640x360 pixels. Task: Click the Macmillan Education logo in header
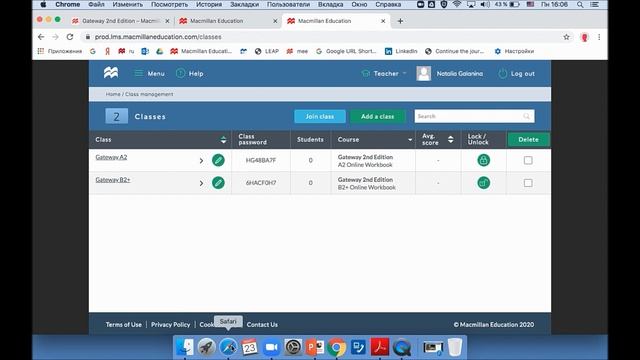coord(111,73)
